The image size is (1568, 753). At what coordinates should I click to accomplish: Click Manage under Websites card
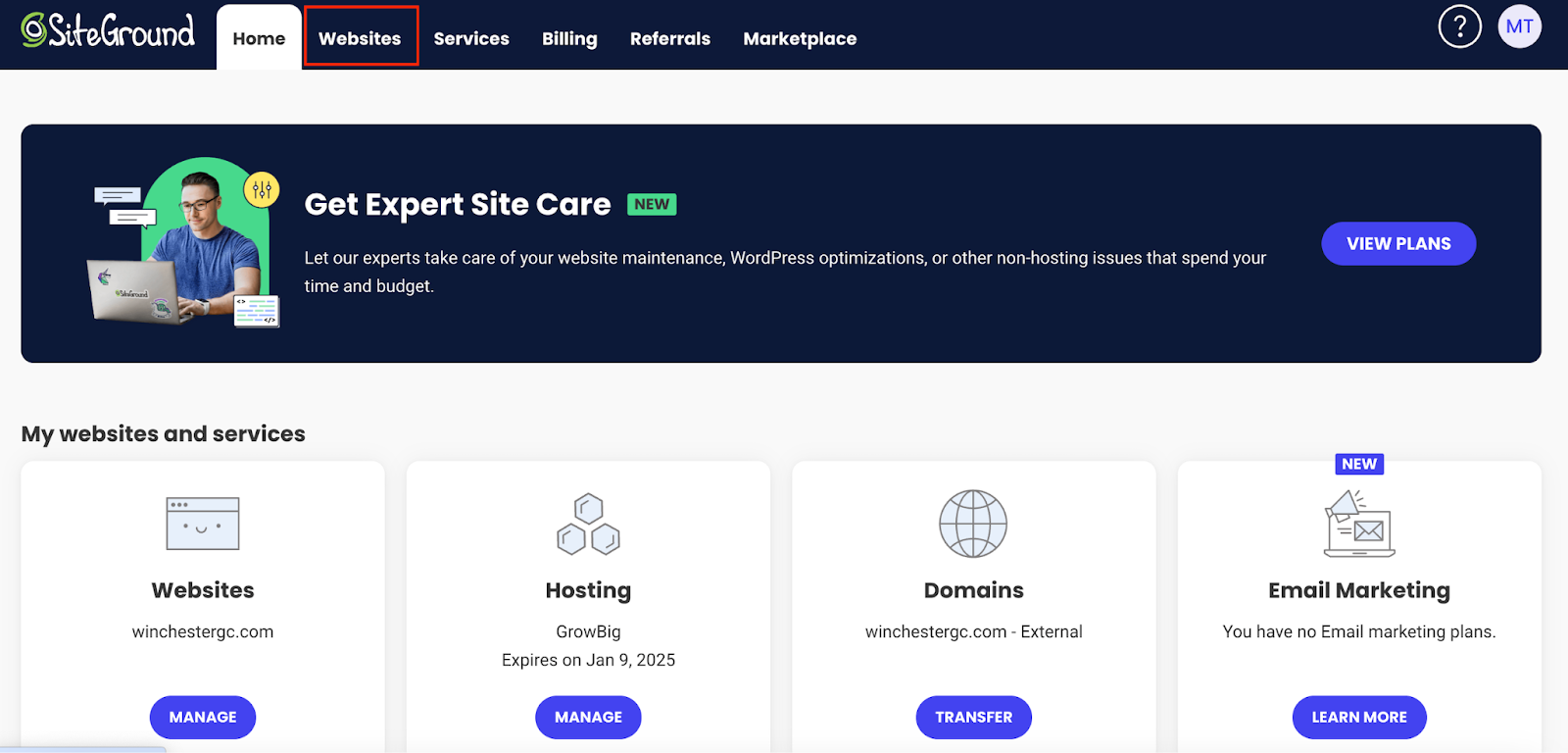coord(203,718)
